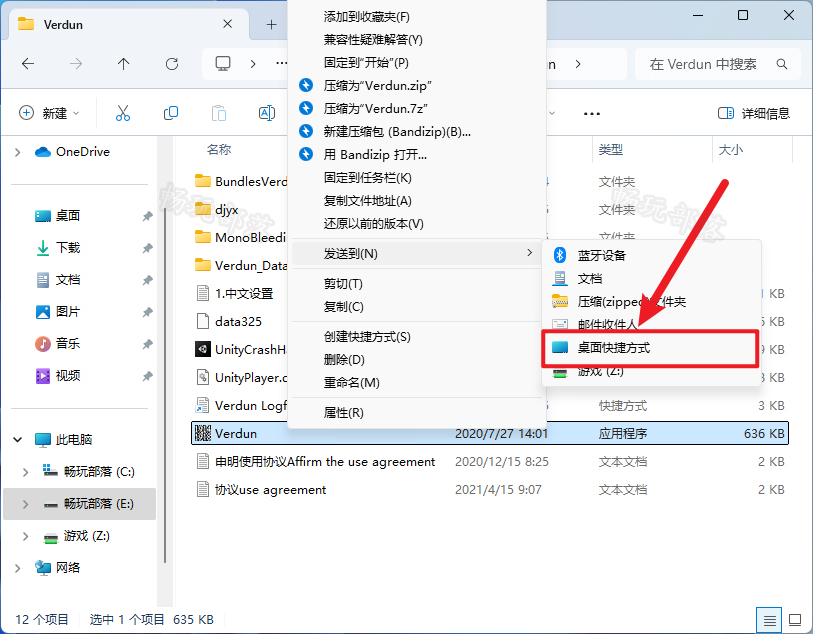Open Documents (文档) quick access
813x634 pixels.
click(x=58, y=280)
